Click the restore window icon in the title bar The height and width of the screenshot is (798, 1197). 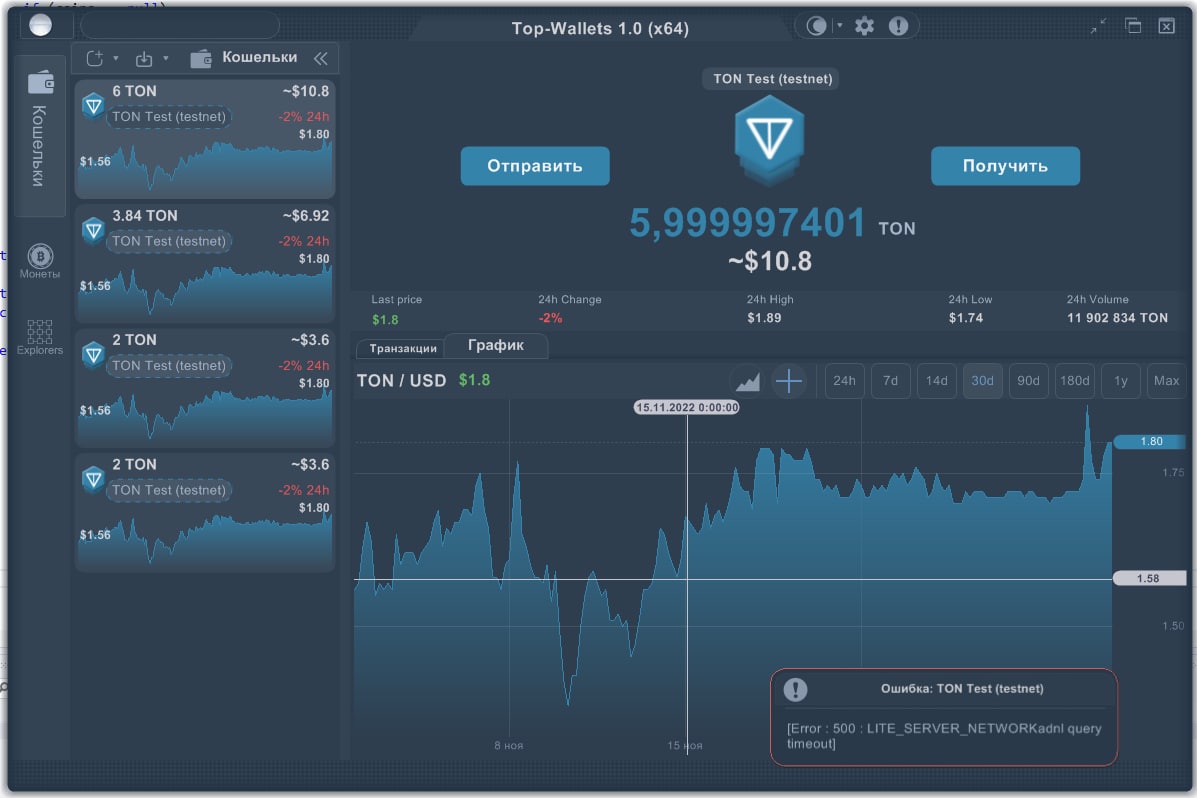(1134, 26)
